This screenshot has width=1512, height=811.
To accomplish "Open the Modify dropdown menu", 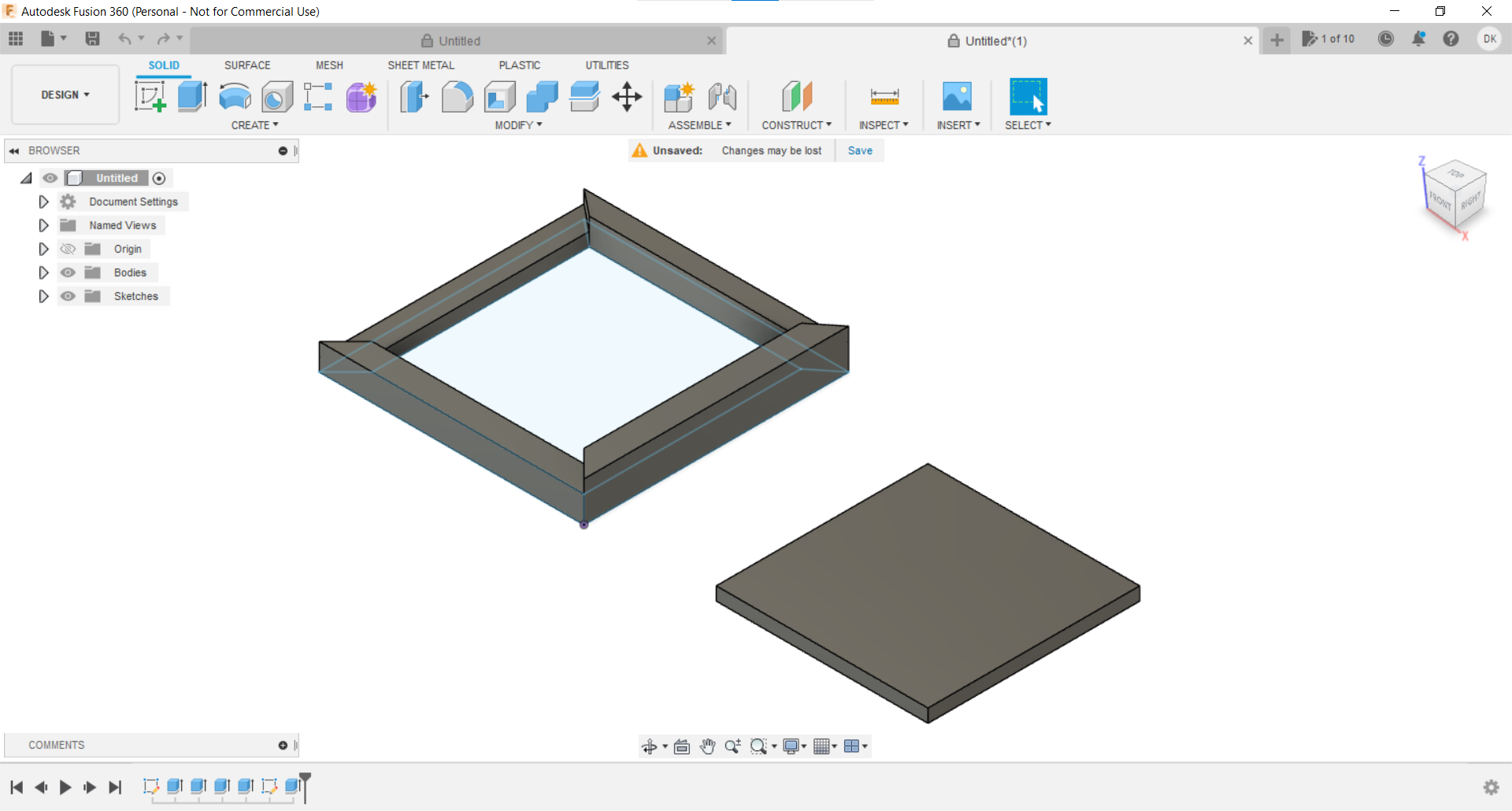I will [517, 125].
